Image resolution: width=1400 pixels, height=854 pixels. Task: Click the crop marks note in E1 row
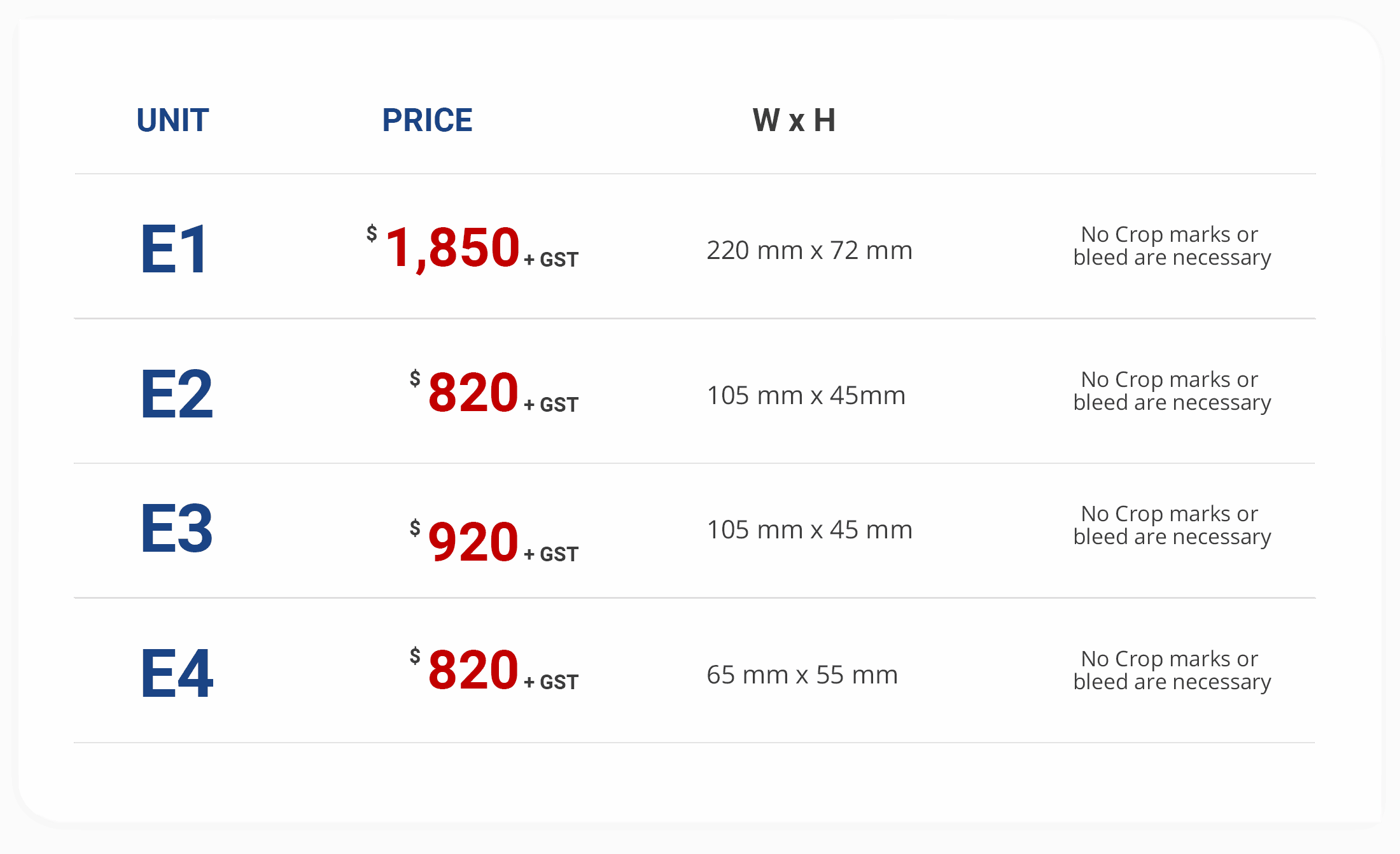(1172, 246)
